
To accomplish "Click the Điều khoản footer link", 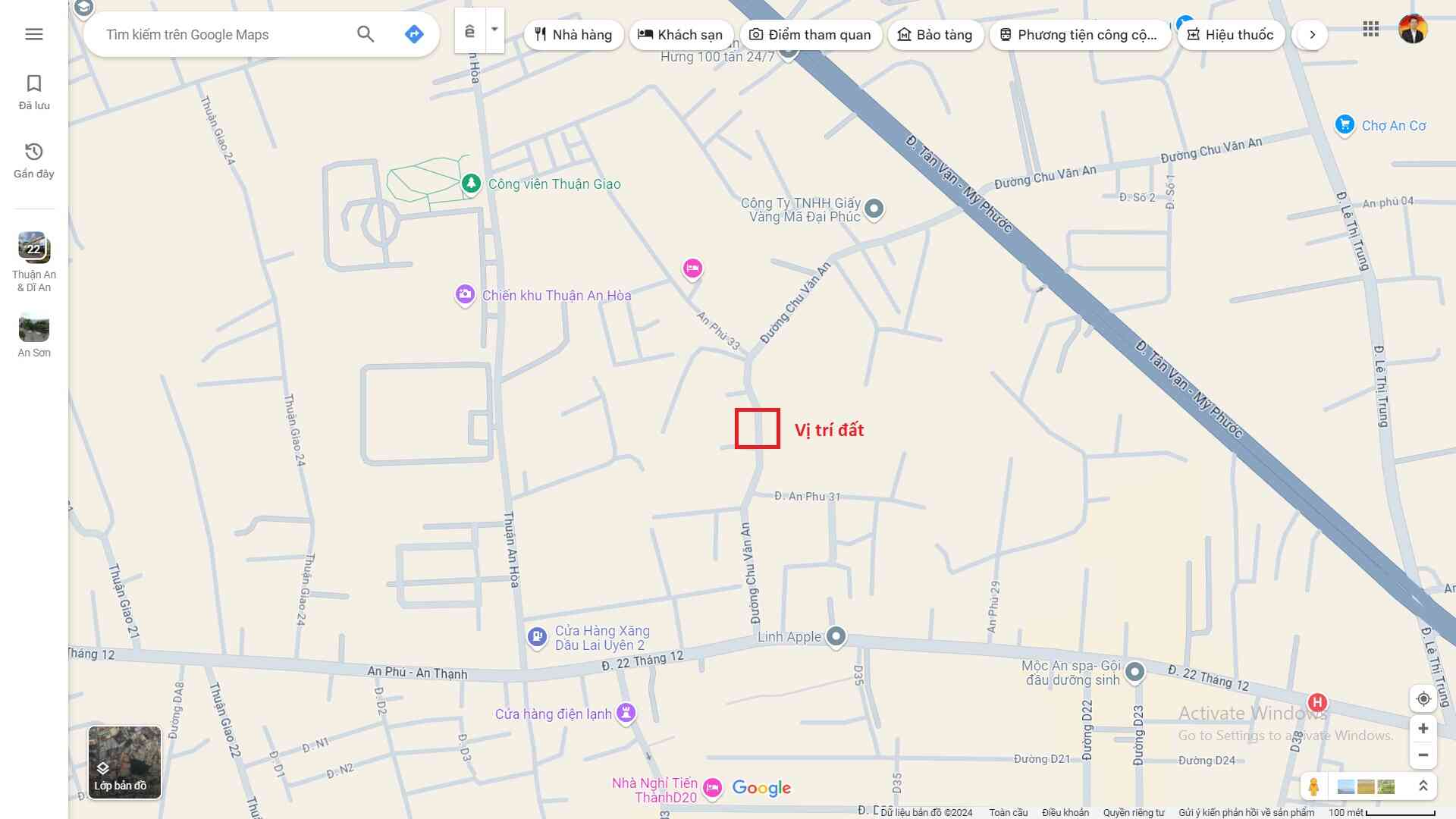I will click(1065, 812).
